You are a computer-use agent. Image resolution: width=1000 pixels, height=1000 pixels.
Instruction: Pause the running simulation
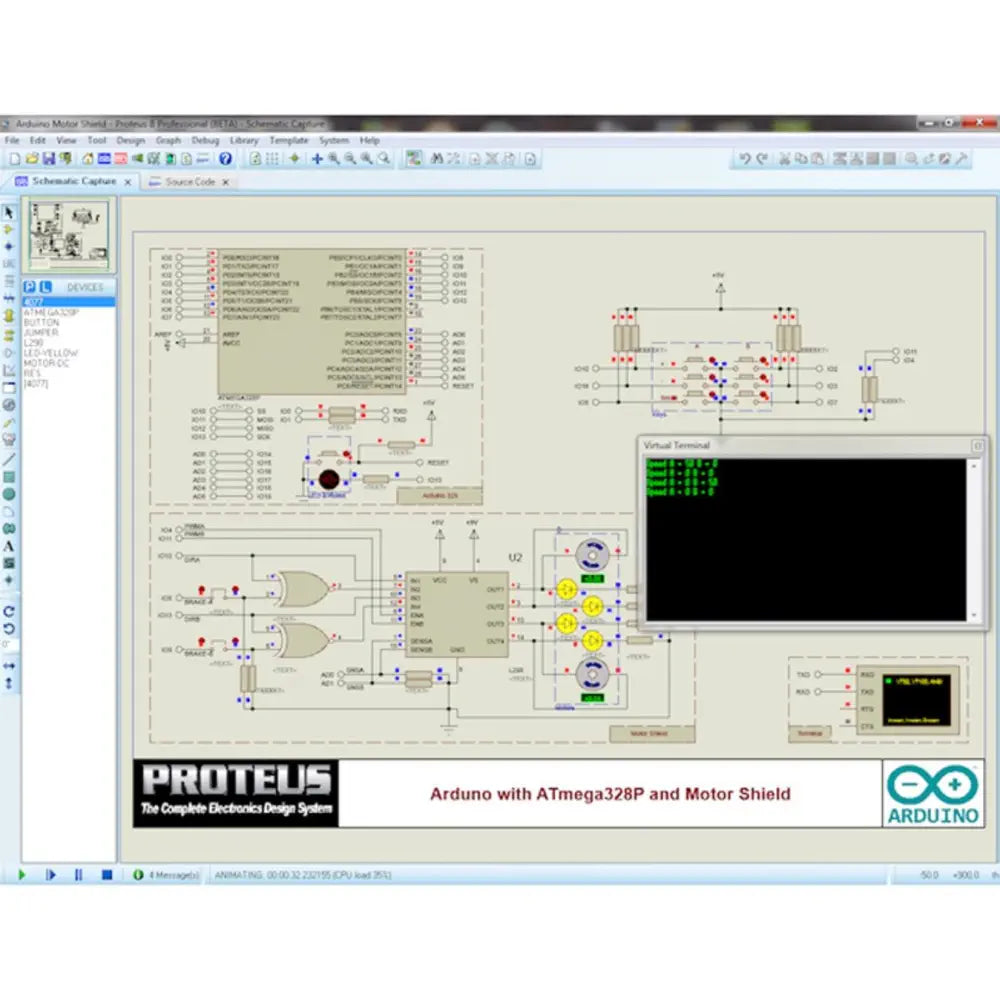click(x=78, y=874)
